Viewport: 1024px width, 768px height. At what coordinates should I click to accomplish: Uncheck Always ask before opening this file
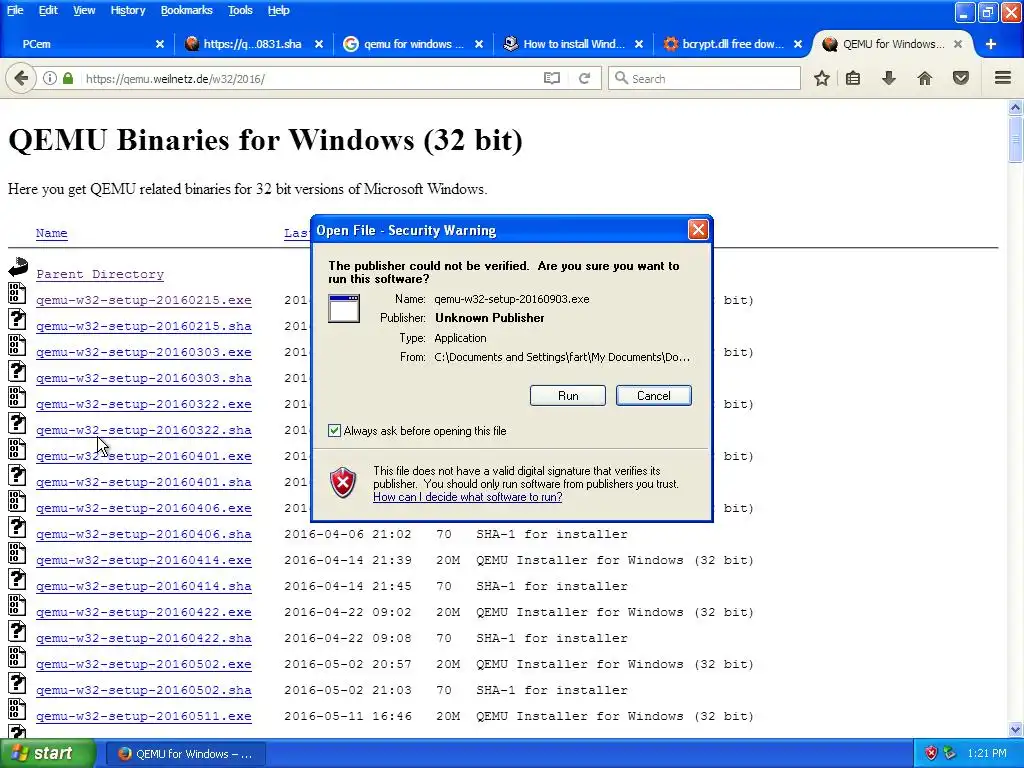tap(334, 430)
